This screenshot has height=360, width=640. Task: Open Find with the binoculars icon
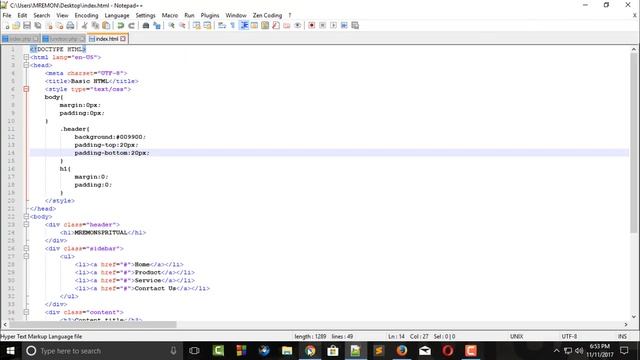tap(146, 26)
